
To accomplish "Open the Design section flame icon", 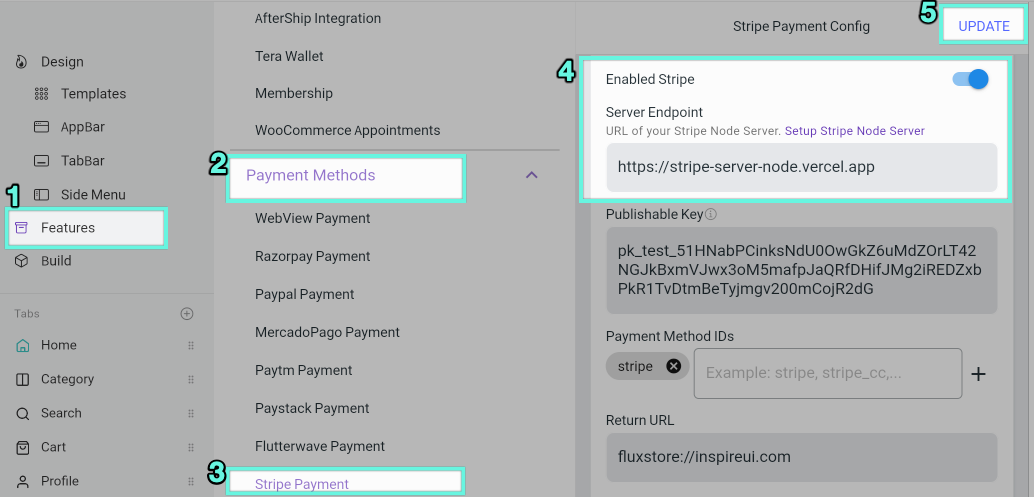I will 22,62.
